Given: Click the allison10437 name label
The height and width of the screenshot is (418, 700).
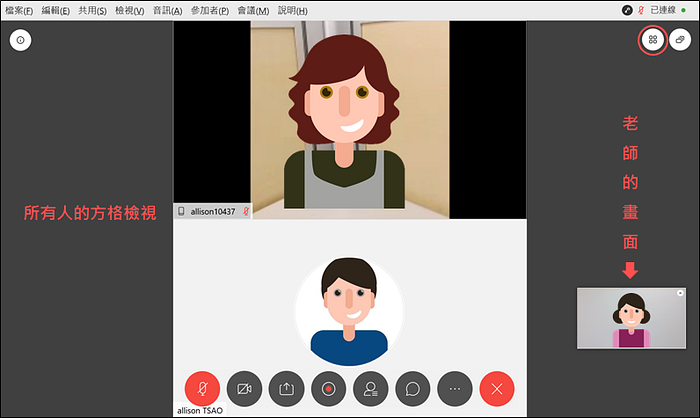Looking at the screenshot, I should (212, 212).
